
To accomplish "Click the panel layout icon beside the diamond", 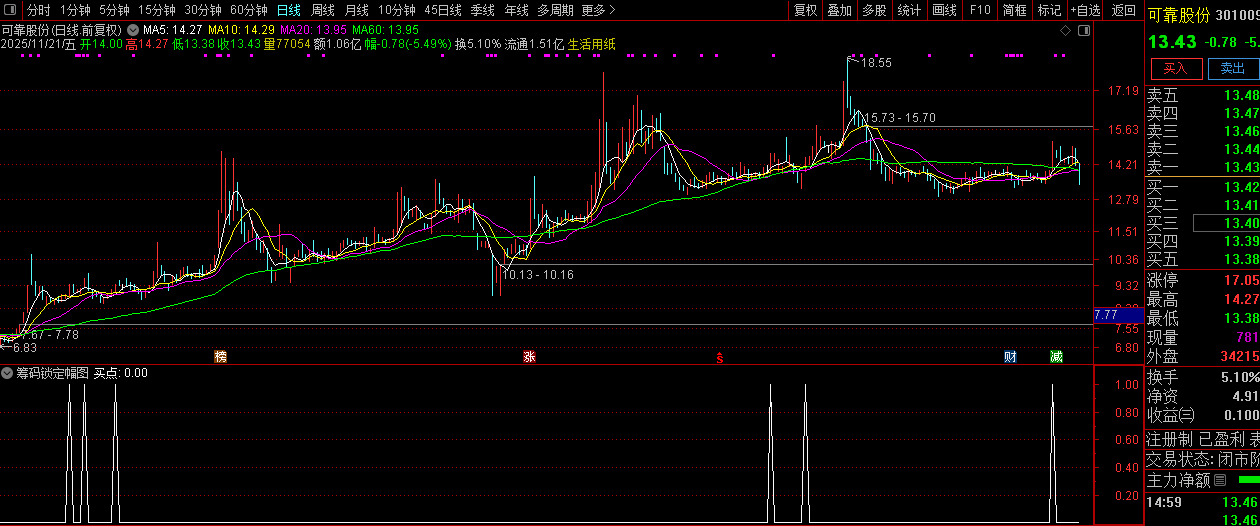I will click(1082, 31).
